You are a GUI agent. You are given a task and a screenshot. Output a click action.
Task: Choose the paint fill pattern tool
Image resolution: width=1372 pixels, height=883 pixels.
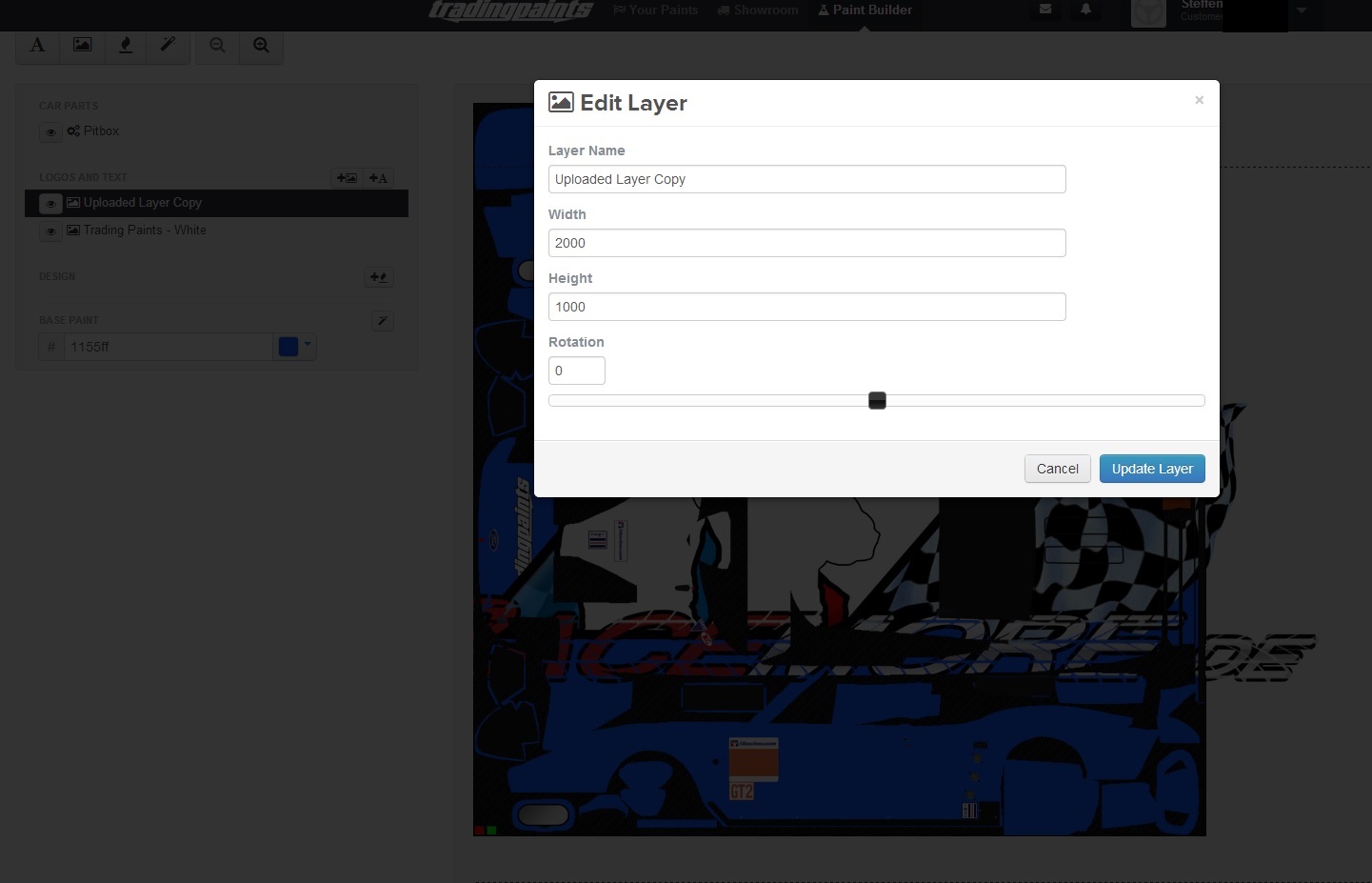[125, 46]
